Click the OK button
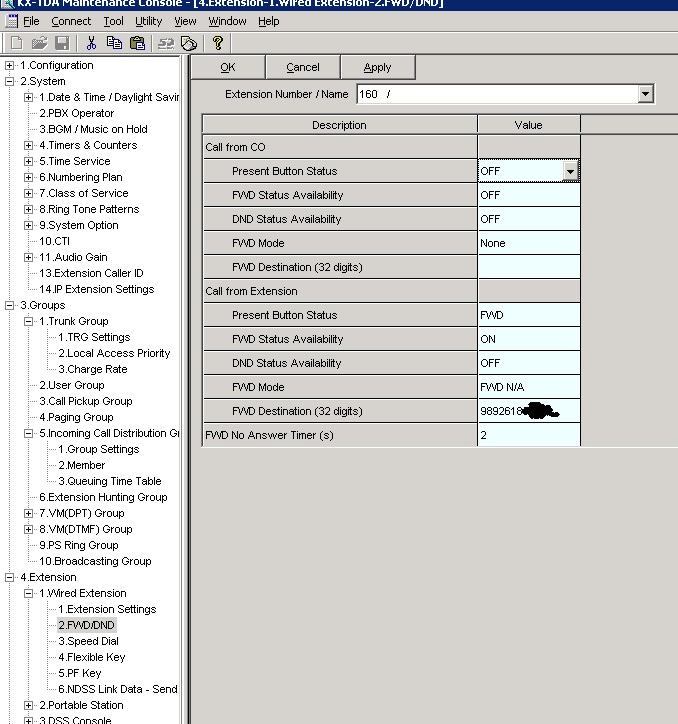This screenshot has height=724, width=678. point(228,67)
